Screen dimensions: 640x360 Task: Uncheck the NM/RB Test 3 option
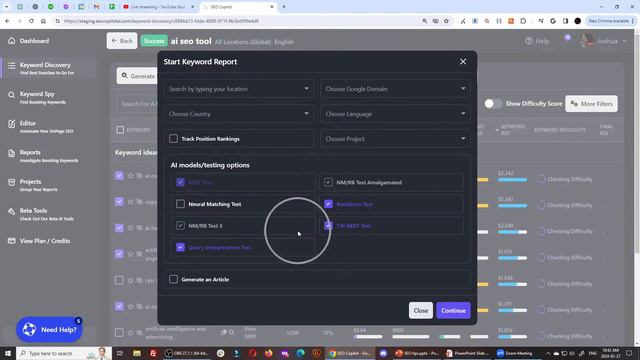(180, 226)
